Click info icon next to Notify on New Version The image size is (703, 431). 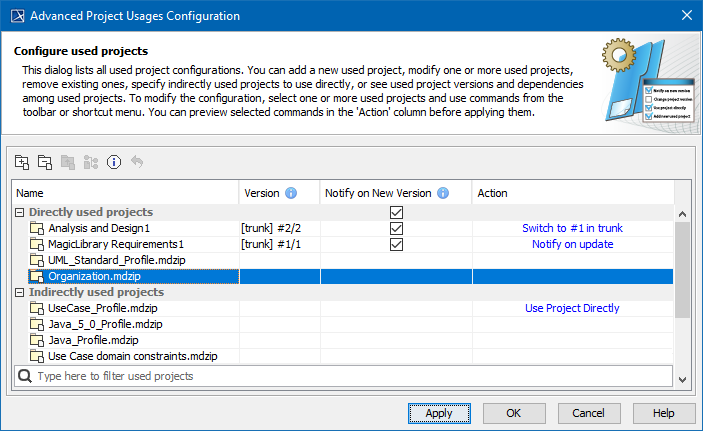point(443,192)
